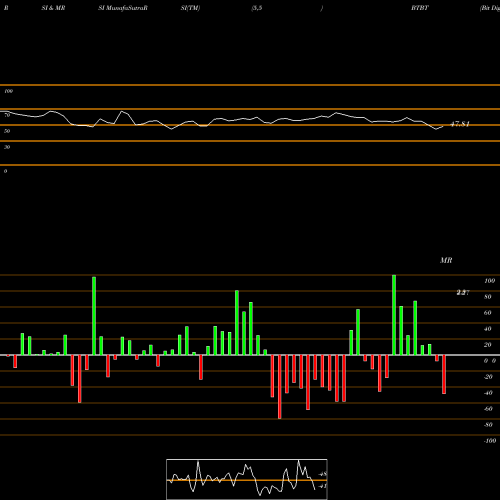Click the MR axis label 80
500x500 pixels.
(488, 297)
